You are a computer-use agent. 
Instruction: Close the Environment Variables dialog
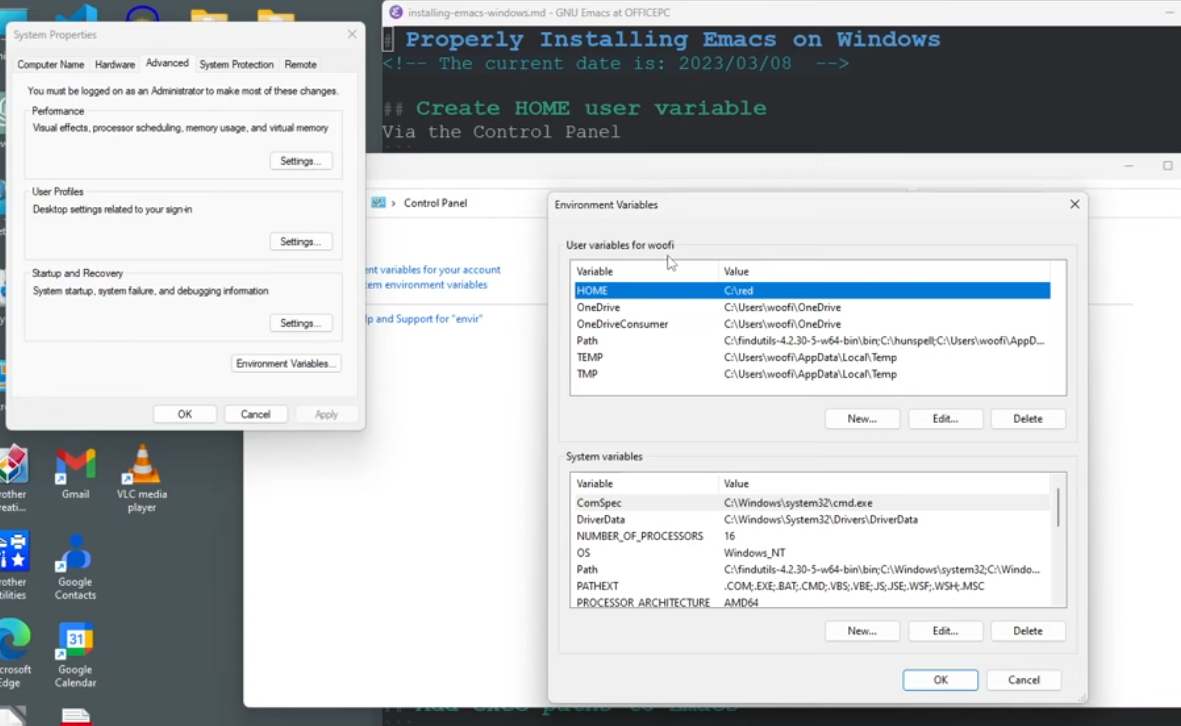(1074, 204)
